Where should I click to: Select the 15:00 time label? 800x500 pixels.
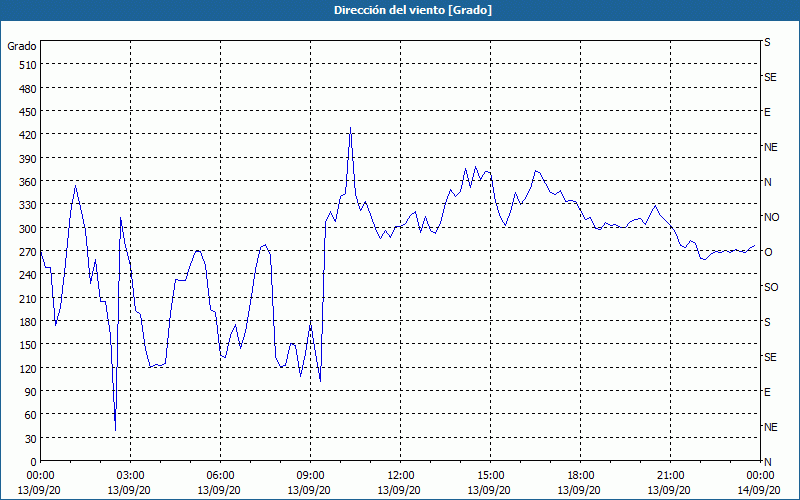tap(490, 476)
